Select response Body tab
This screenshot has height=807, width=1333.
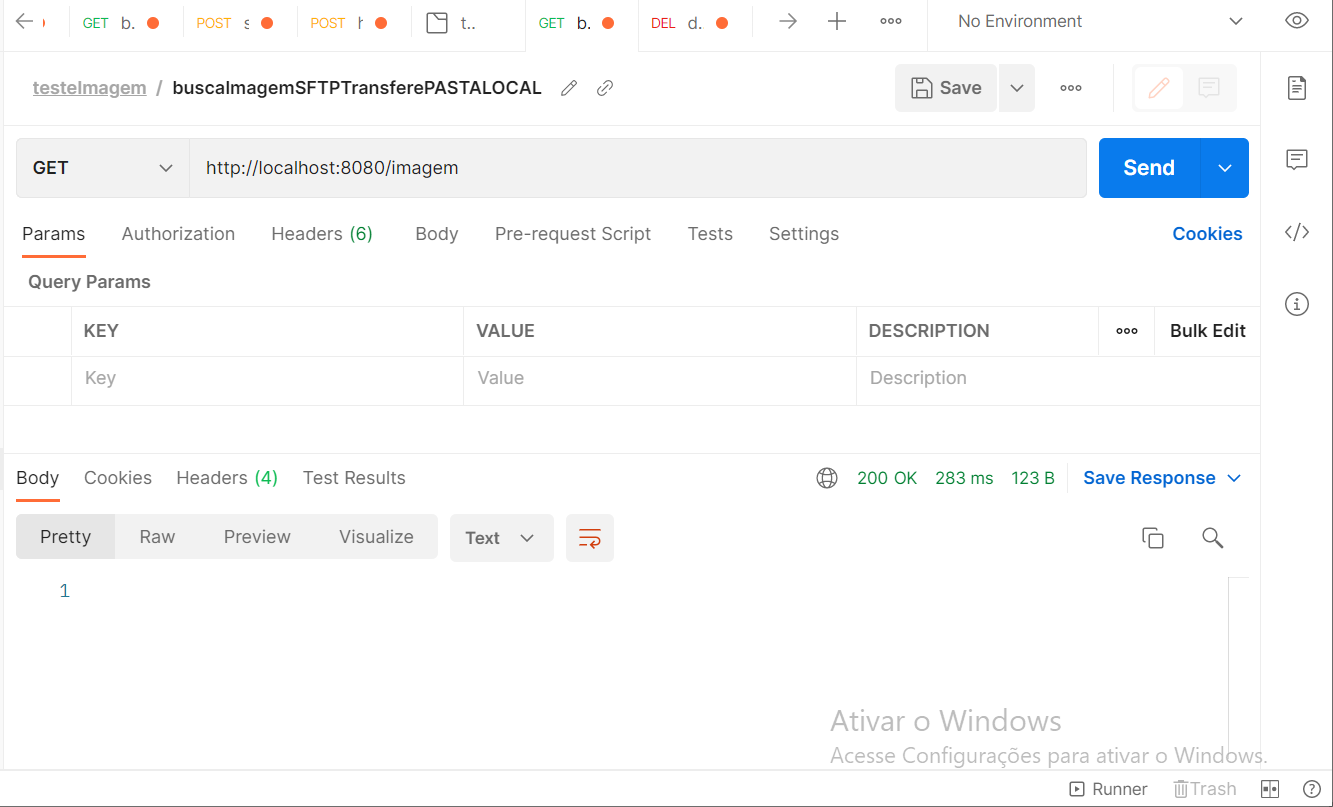(x=38, y=478)
